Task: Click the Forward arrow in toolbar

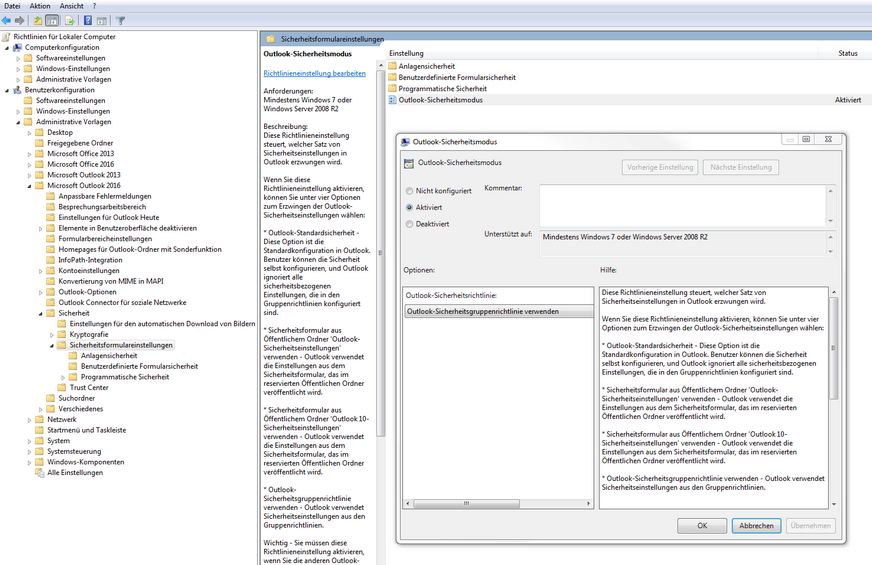Action: pyautogui.click(x=19, y=21)
